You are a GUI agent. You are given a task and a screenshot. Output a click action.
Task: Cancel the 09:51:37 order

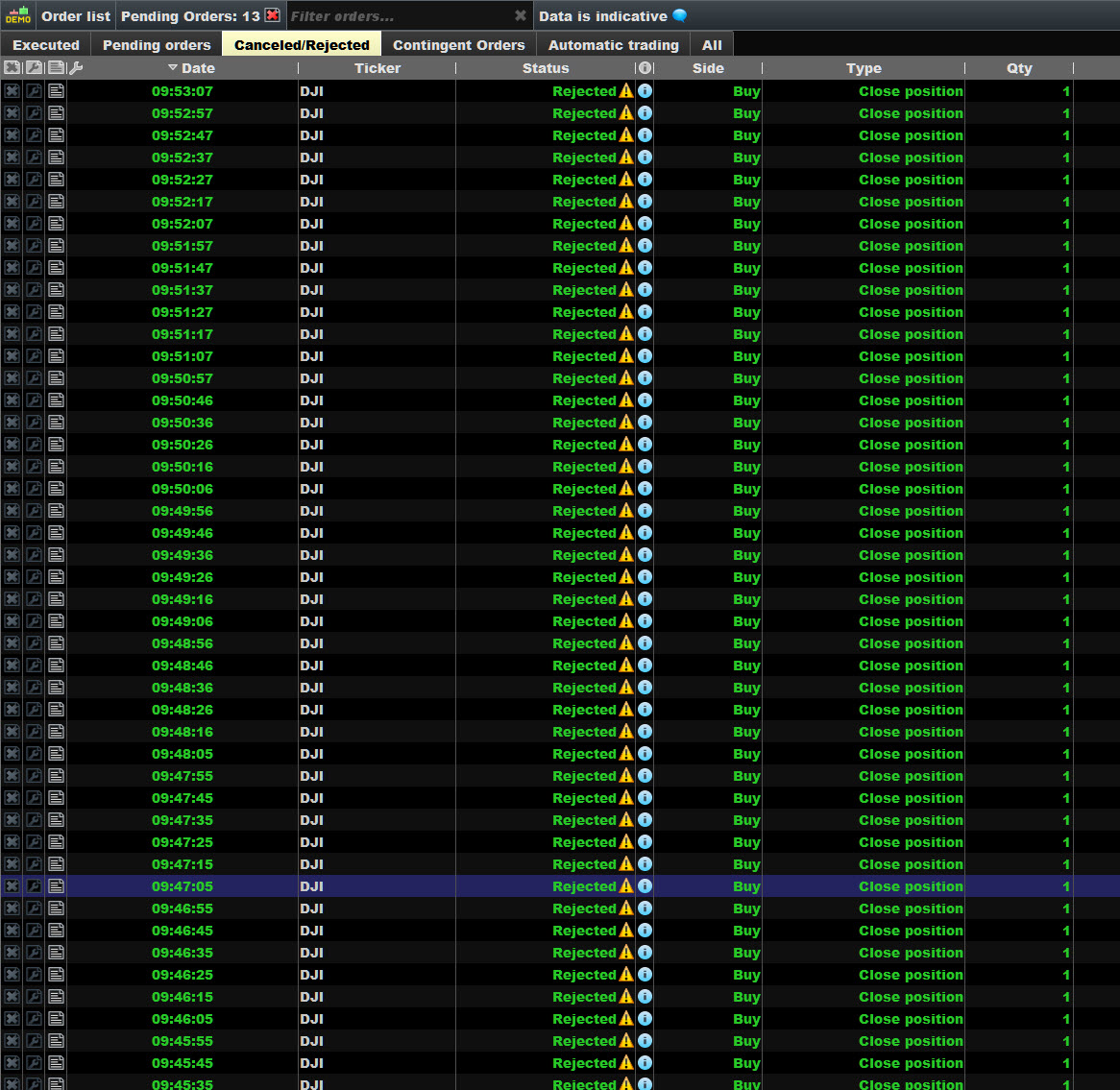12,290
